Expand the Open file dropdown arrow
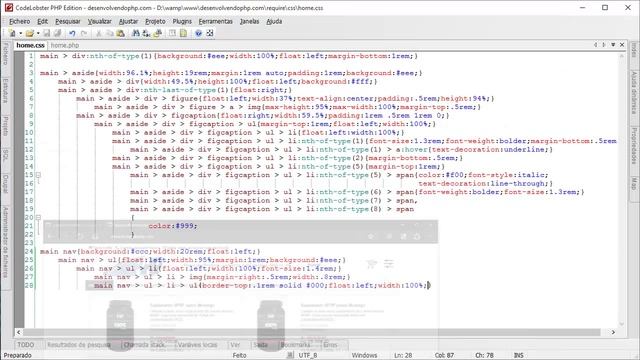Viewport: 640px width, 360px height. point(38,33)
